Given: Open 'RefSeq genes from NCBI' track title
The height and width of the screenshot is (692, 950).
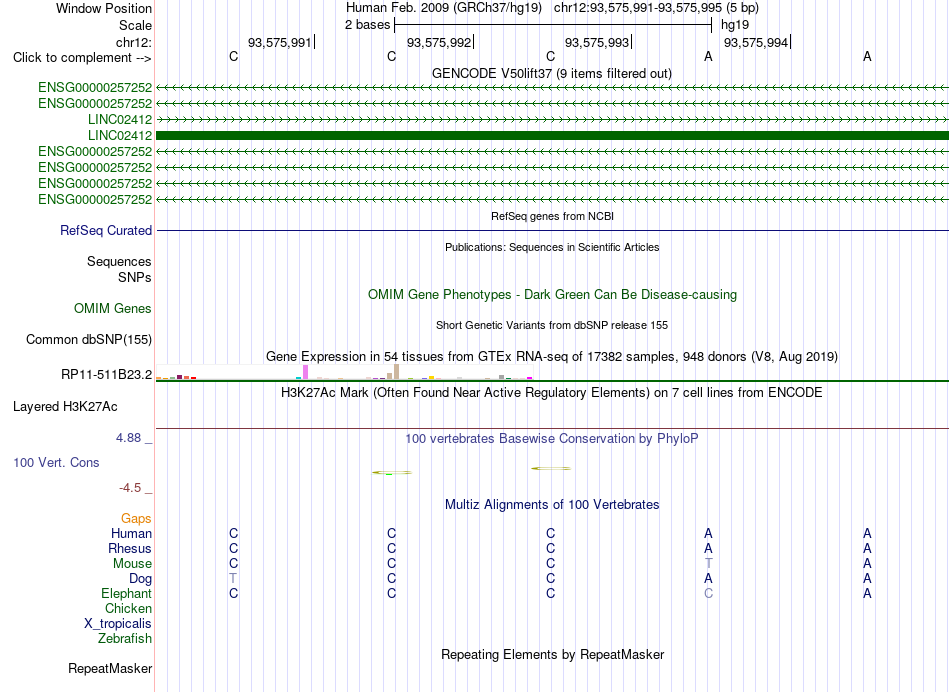Looking at the screenshot, I should coord(552,216).
